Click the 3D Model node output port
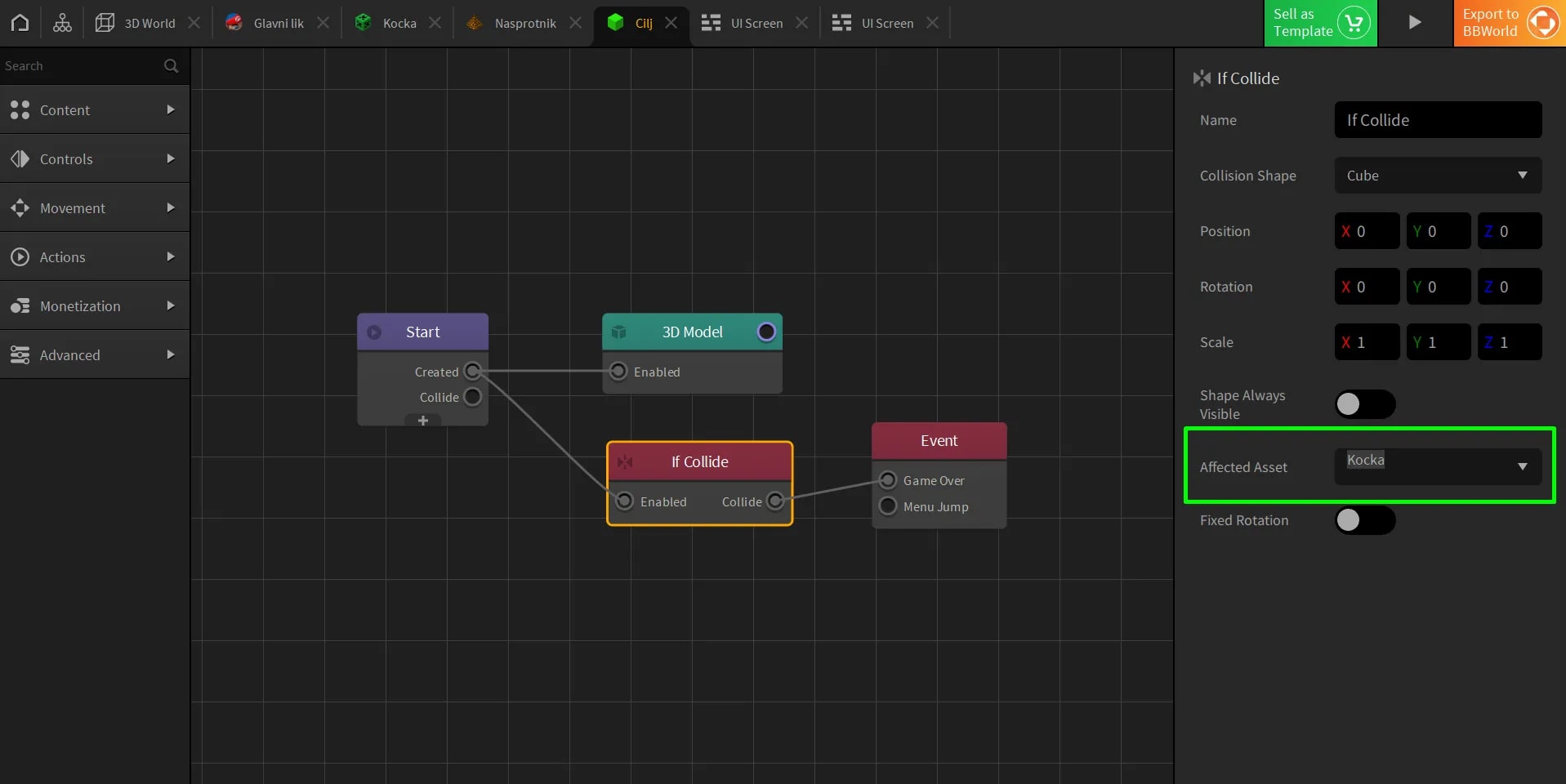 click(x=766, y=332)
